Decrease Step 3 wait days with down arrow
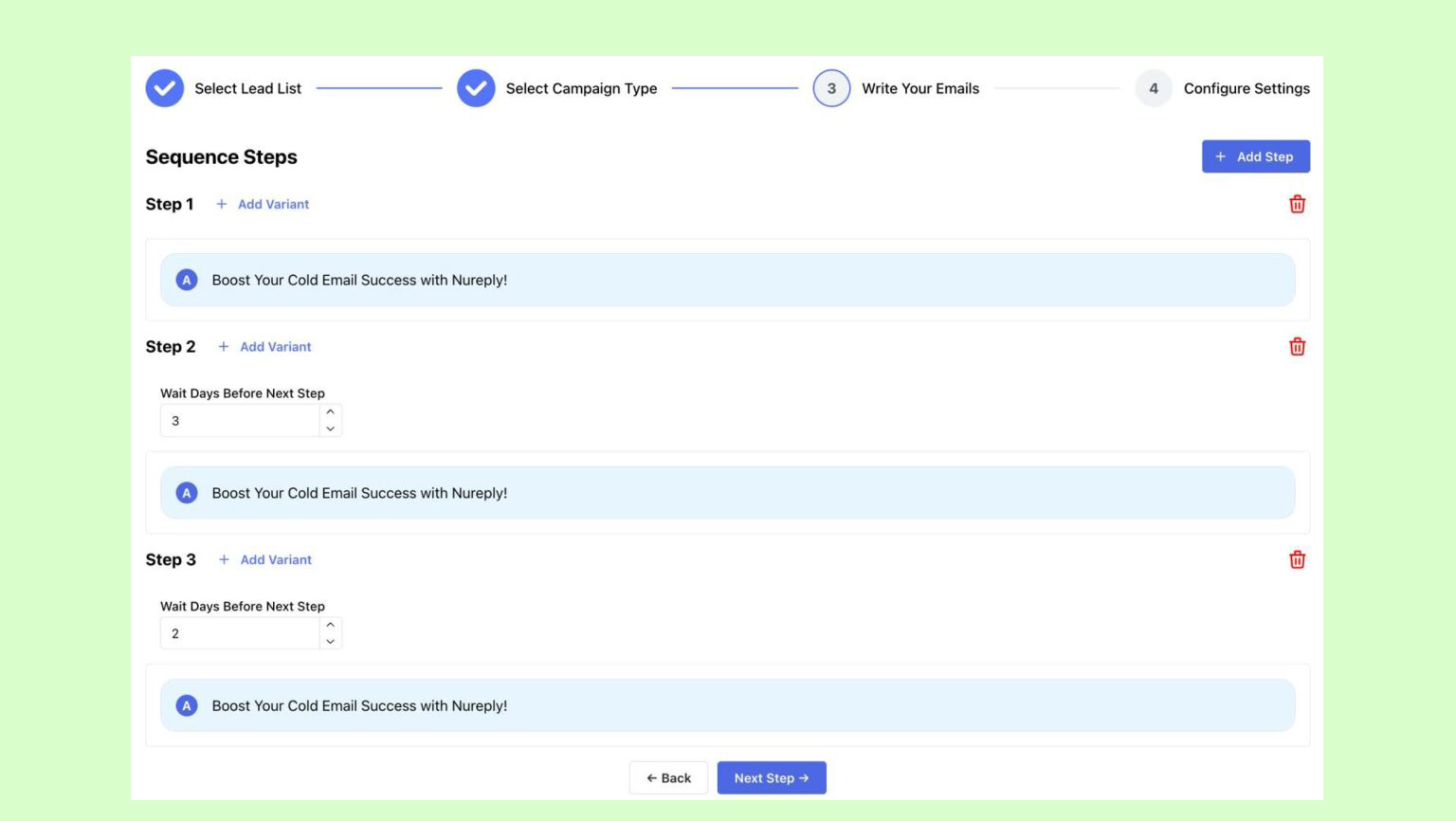This screenshot has width=1456, height=821. coord(330,642)
